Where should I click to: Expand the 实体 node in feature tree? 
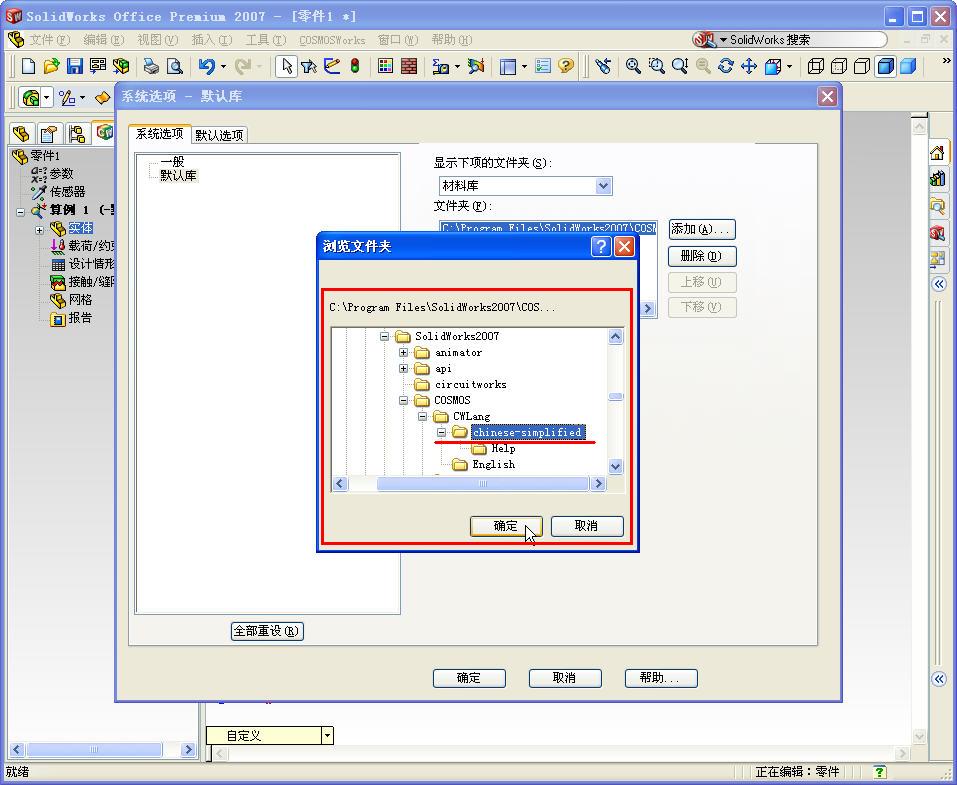(x=40, y=231)
